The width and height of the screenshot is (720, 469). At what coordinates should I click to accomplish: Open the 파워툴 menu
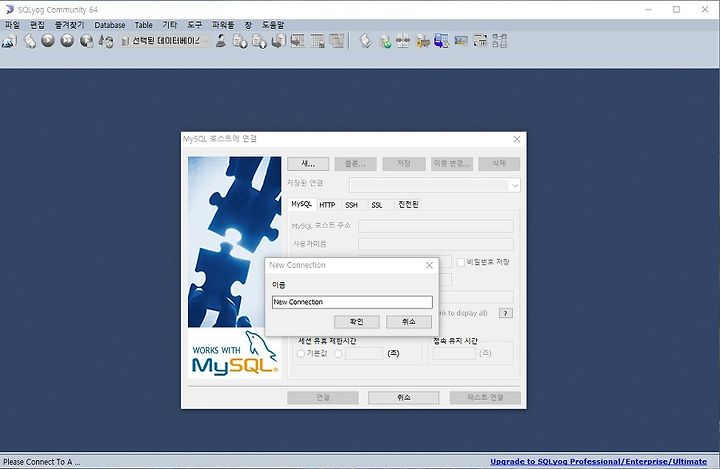point(223,25)
